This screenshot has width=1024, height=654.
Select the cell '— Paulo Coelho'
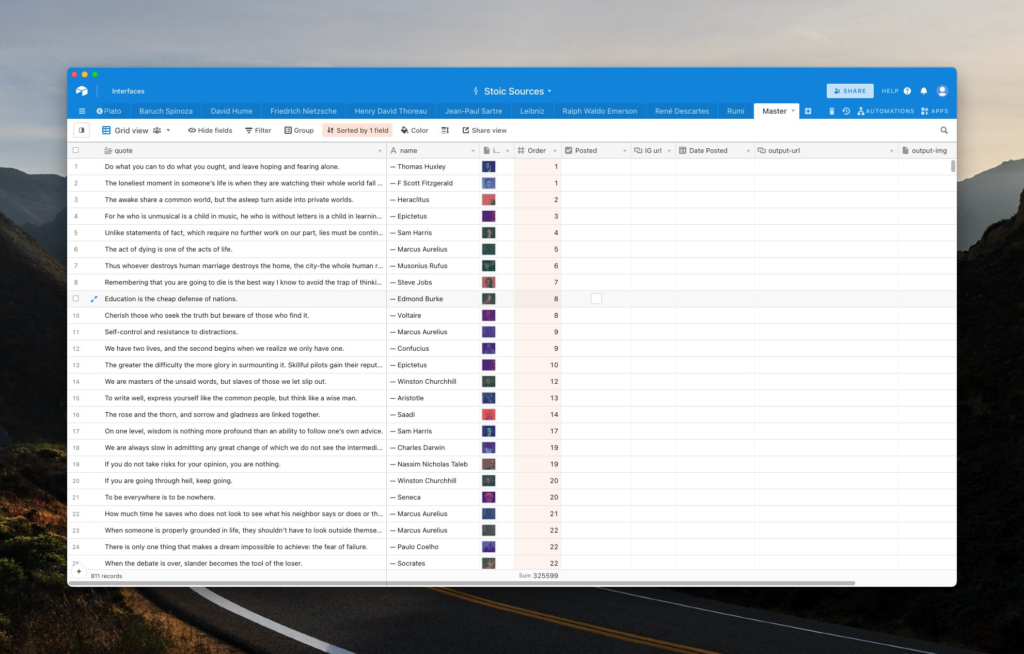(433, 547)
